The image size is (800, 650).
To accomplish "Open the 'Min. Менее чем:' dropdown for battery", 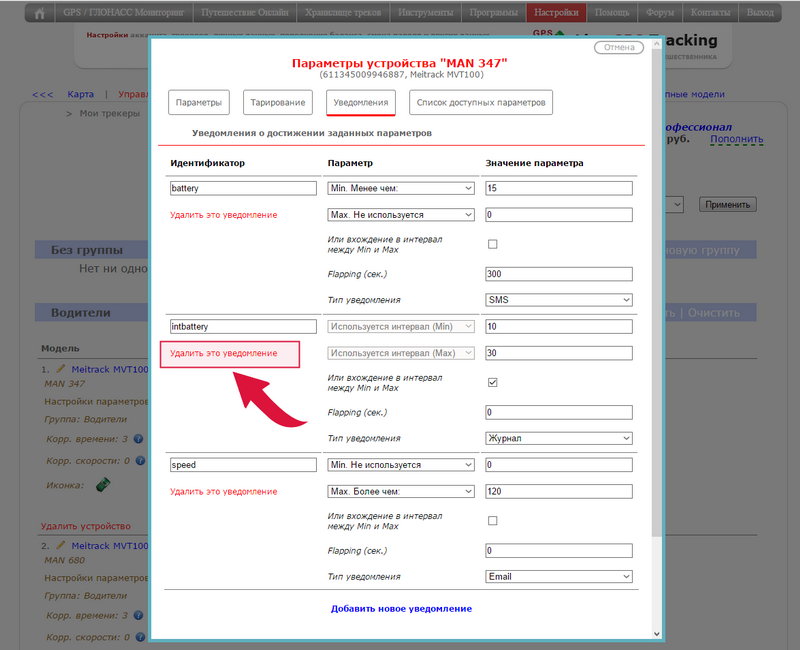I will (x=401, y=188).
